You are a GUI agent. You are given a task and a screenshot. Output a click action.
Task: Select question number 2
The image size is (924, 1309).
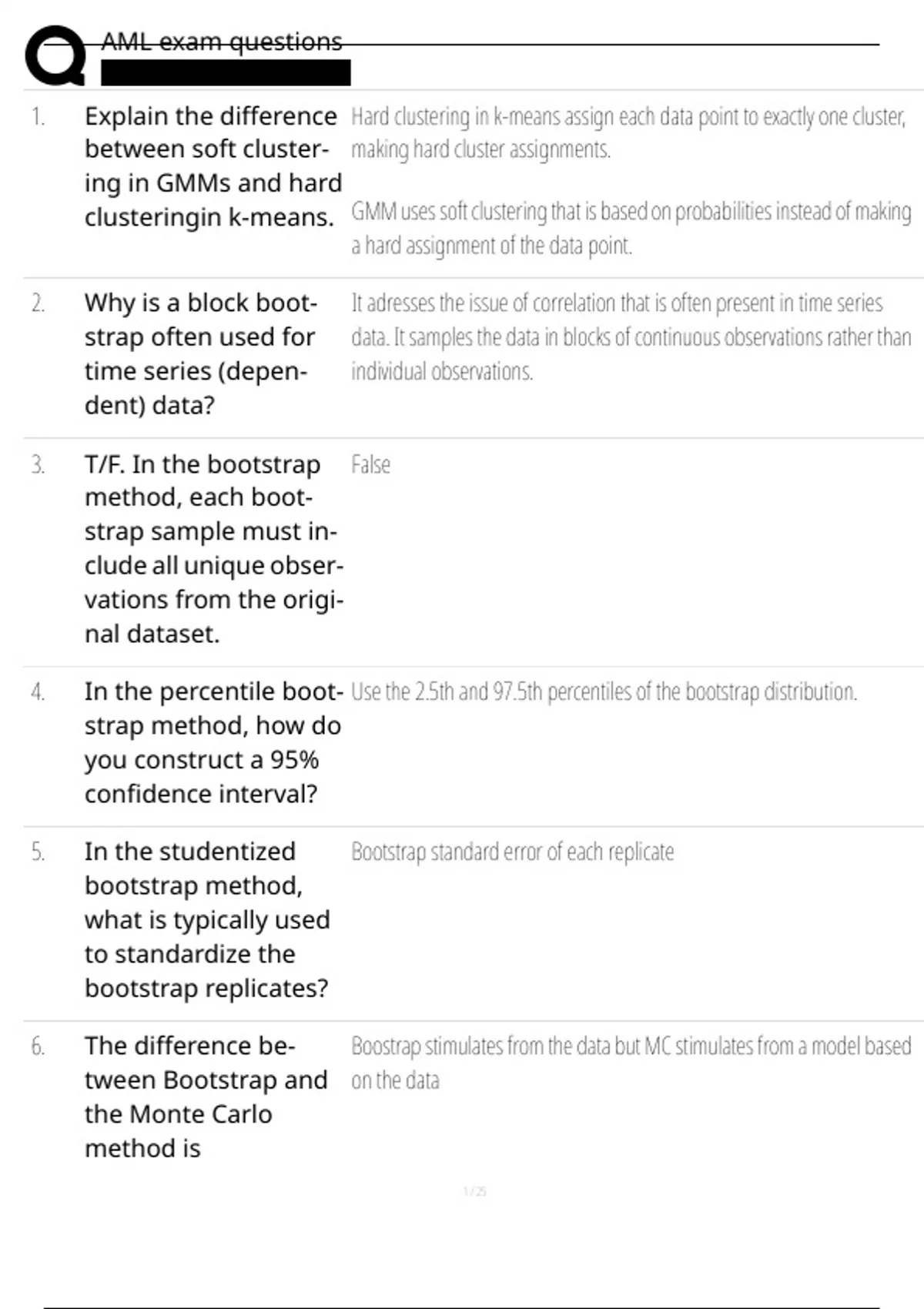pos(38,303)
